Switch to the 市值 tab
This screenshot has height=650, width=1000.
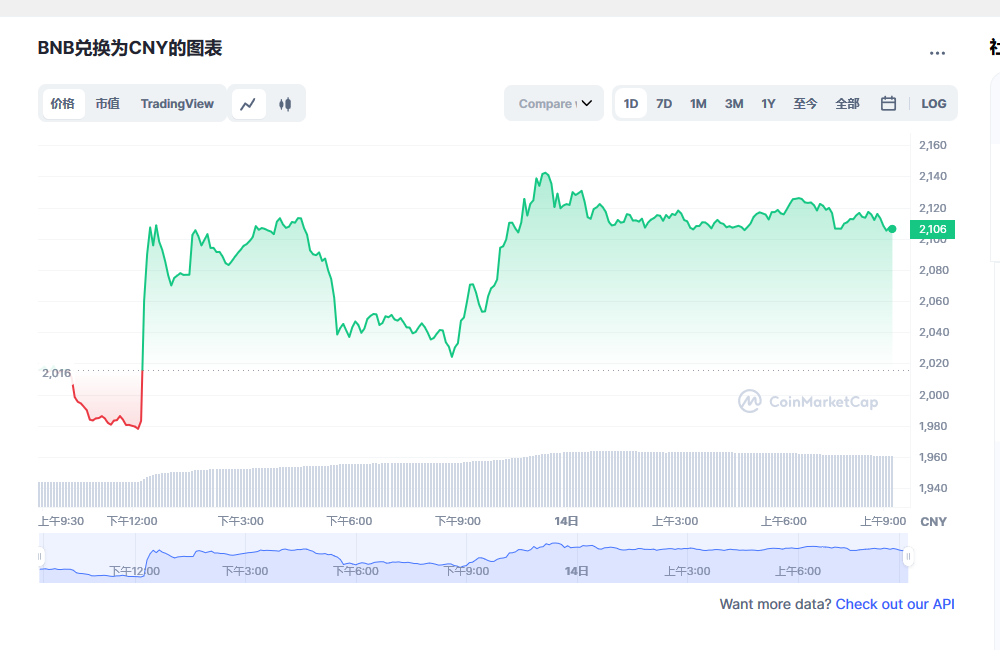pos(107,104)
